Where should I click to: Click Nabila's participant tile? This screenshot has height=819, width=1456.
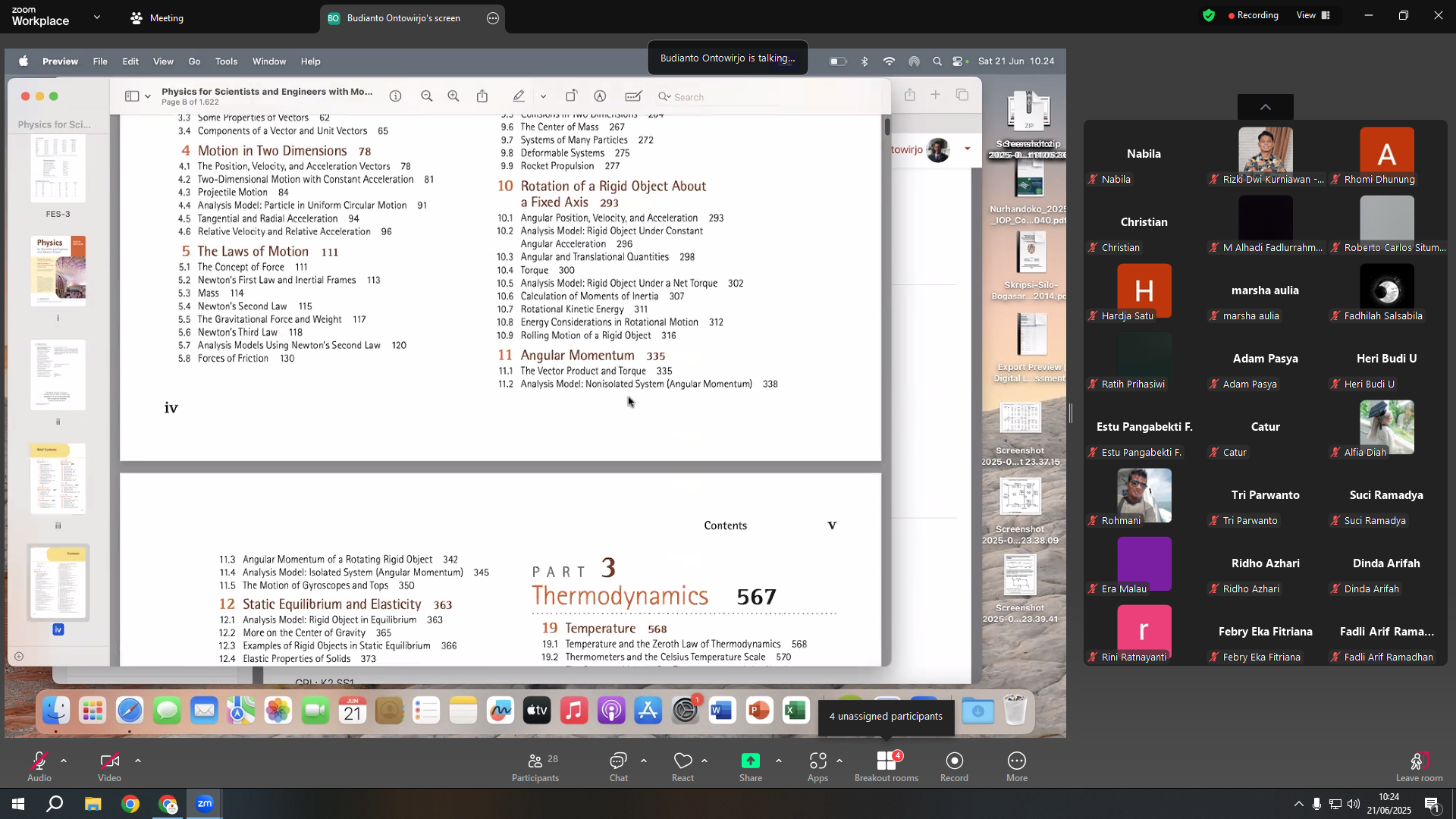tap(1144, 155)
